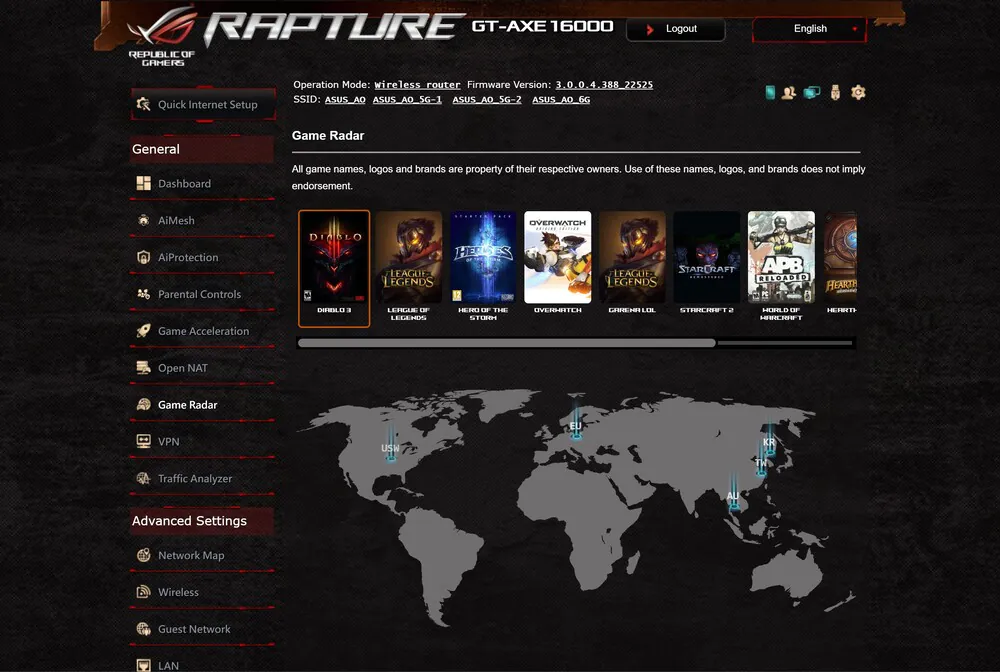Screen dimensions: 1000x672
Task: Click the USB device status icon
Action: [835, 93]
